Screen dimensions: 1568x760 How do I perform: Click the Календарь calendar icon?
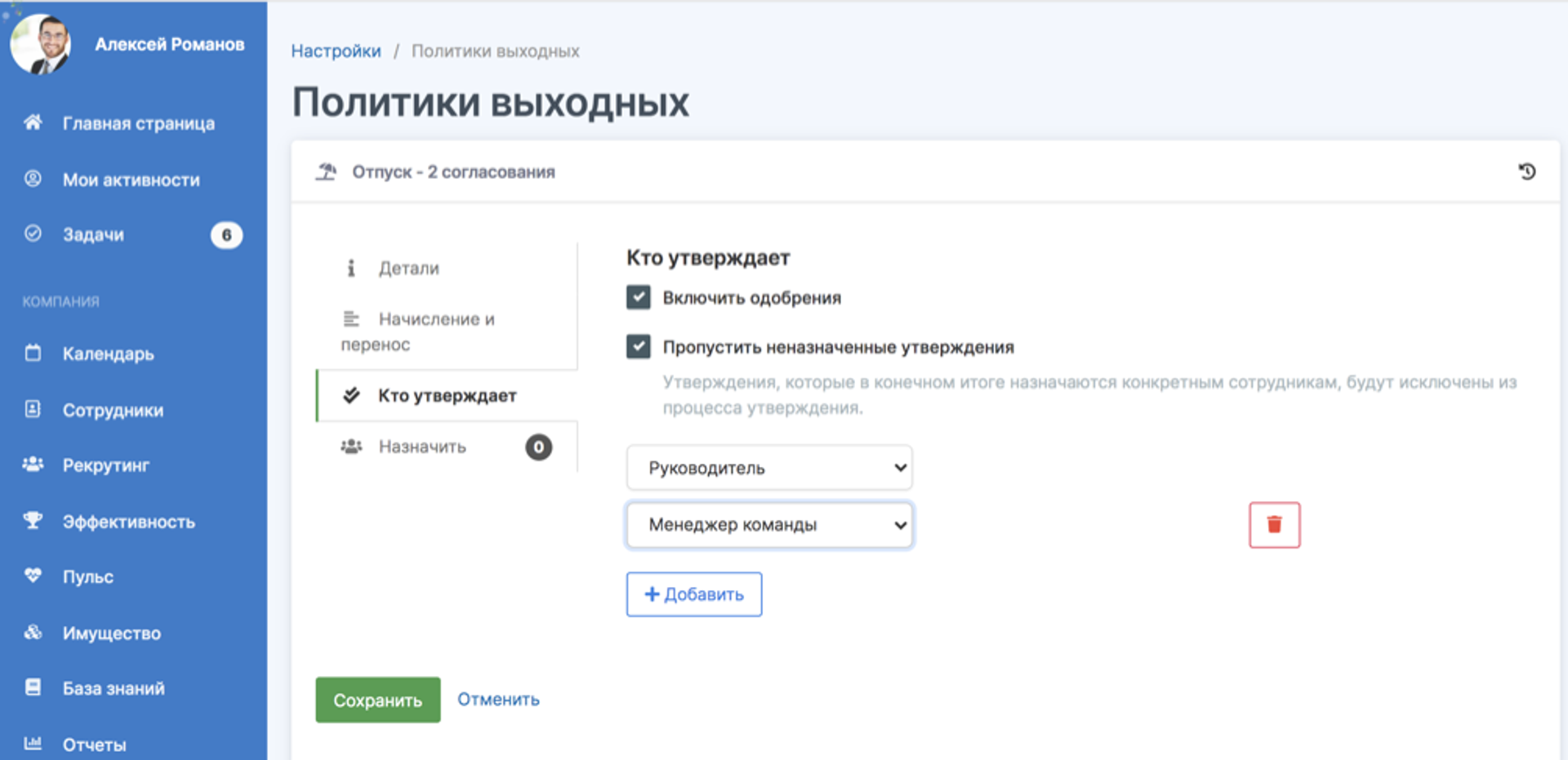pyautogui.click(x=33, y=353)
